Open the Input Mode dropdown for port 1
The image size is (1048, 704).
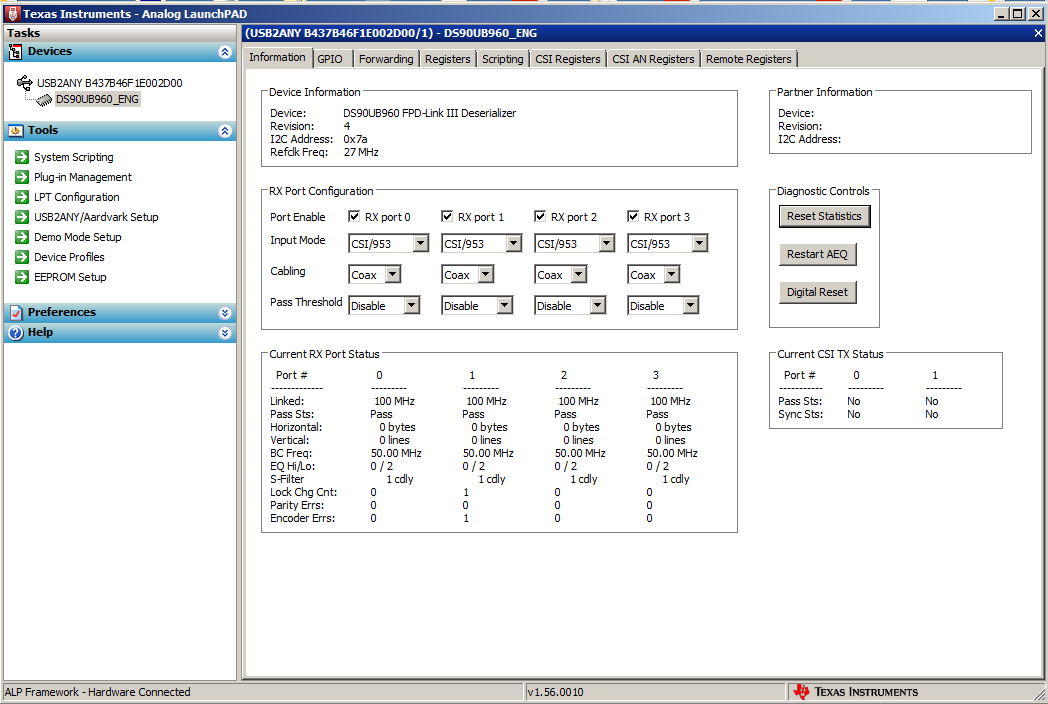point(514,243)
